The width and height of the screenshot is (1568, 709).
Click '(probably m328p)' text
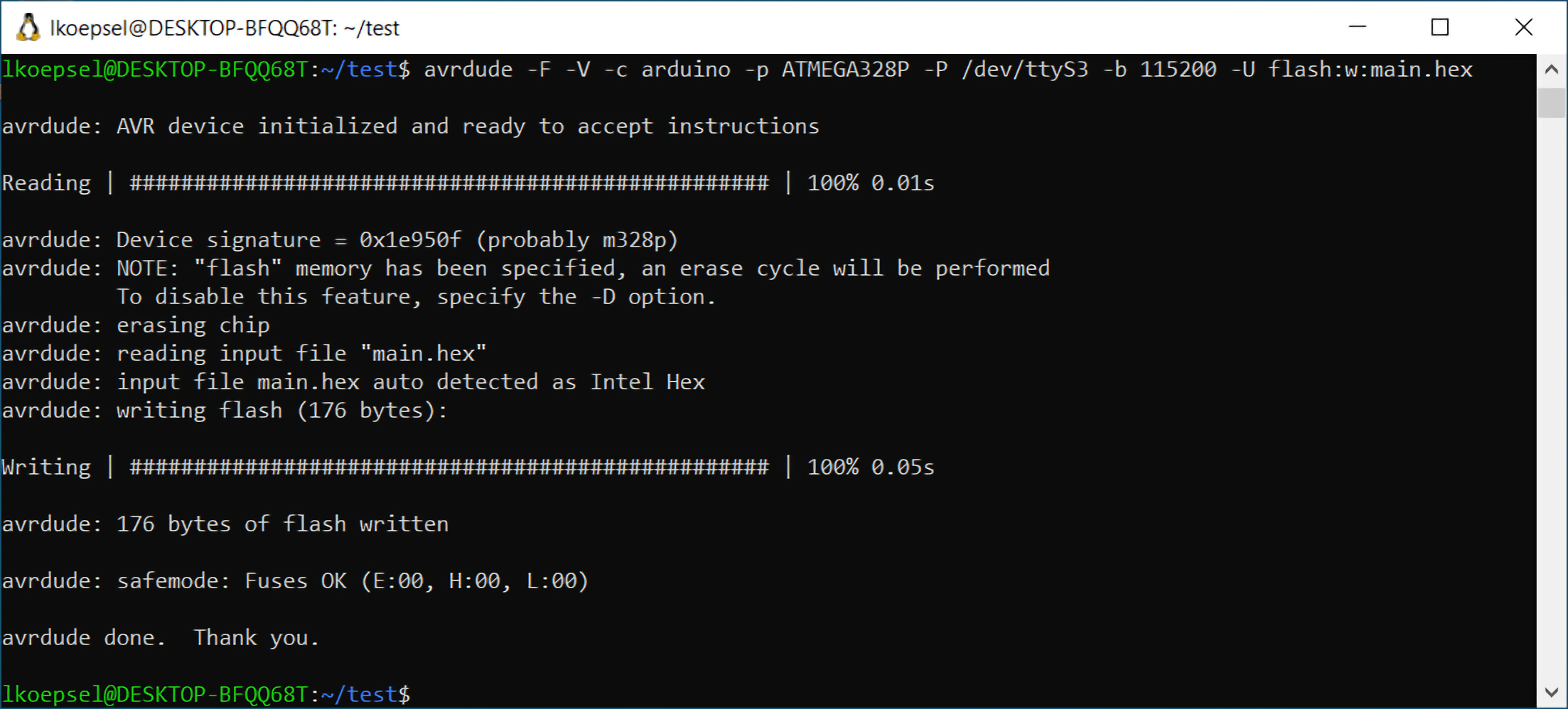(577, 240)
